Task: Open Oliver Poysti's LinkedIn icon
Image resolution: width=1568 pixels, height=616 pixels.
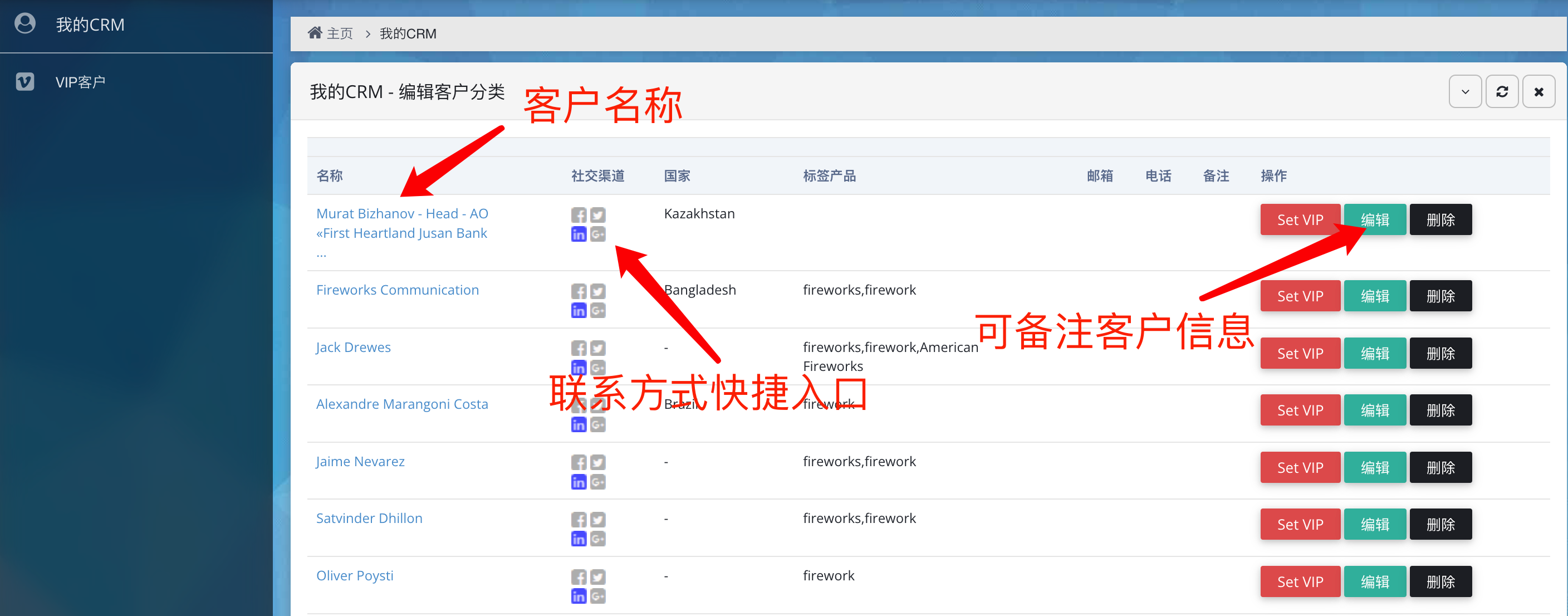Action: click(x=579, y=596)
